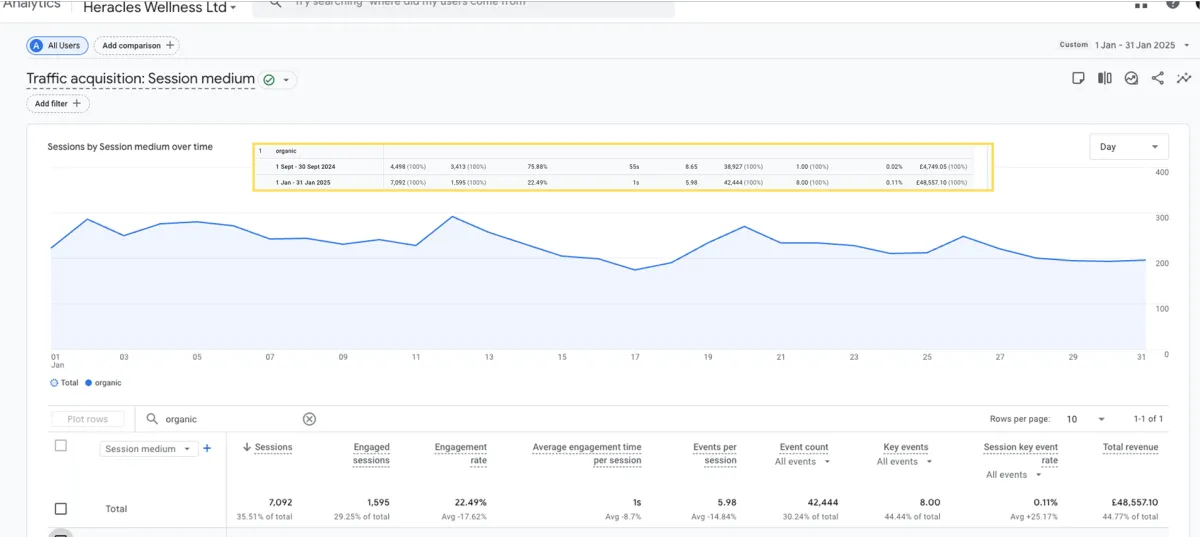1200x537 pixels.
Task: Sort table by Total revenue column
Action: (1130, 447)
